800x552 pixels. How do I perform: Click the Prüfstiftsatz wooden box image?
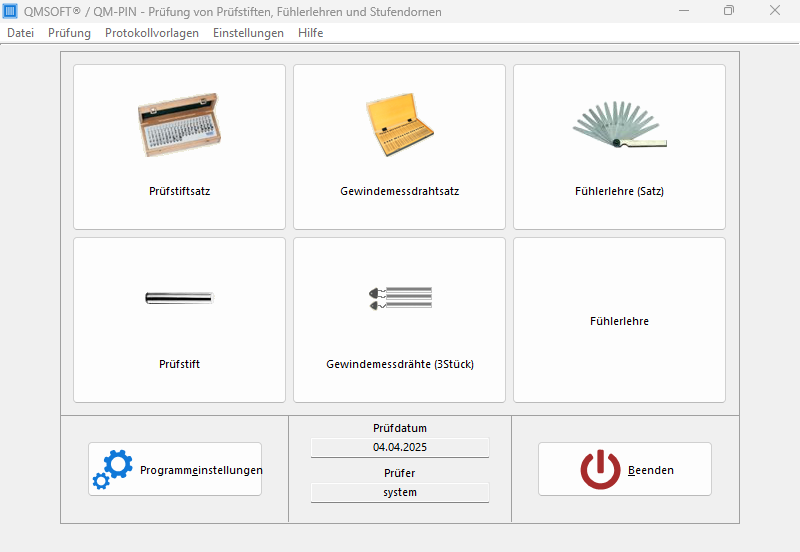tap(179, 124)
